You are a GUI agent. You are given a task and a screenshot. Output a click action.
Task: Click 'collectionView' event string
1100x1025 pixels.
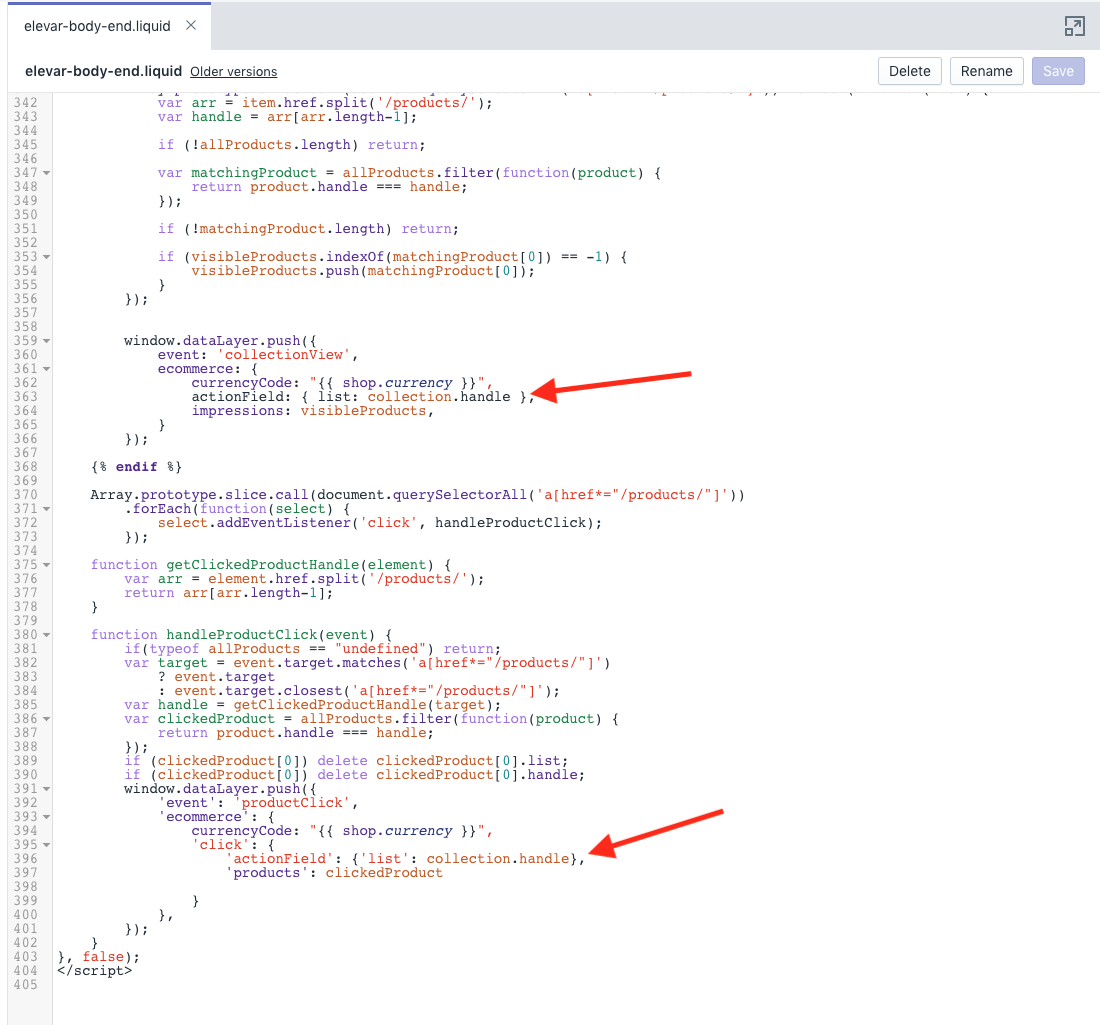click(x=283, y=355)
